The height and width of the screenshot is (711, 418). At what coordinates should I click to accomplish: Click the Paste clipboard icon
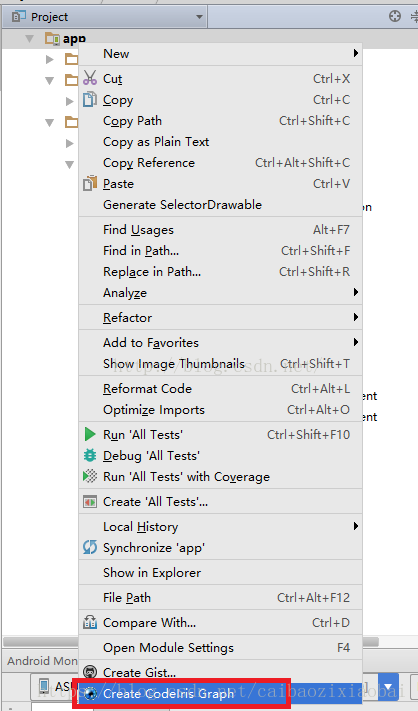point(90,183)
